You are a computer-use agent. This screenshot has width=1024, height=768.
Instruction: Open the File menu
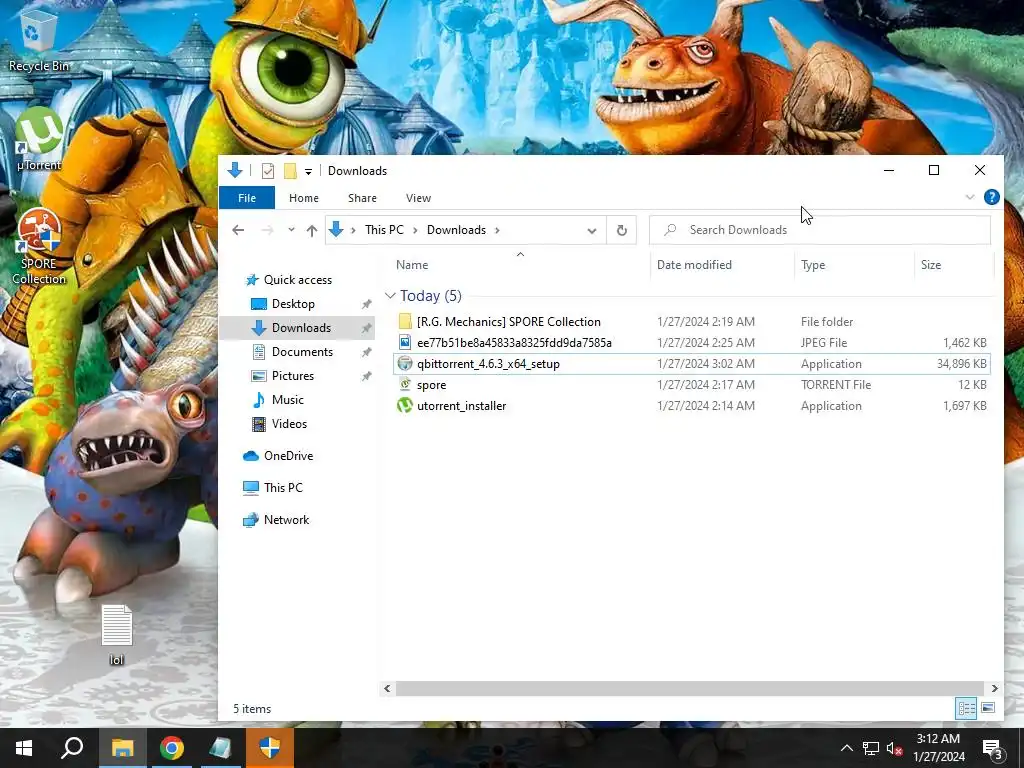pyautogui.click(x=247, y=198)
